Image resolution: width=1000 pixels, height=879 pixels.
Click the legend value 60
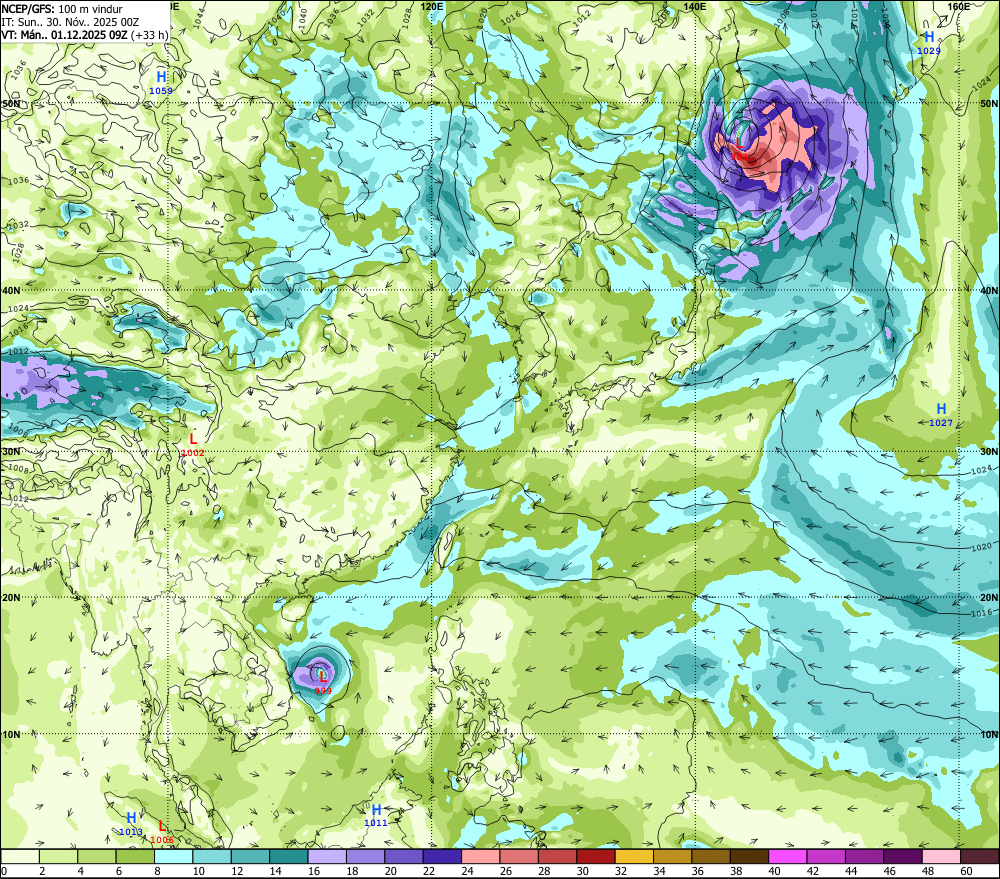pyautogui.click(x=966, y=871)
